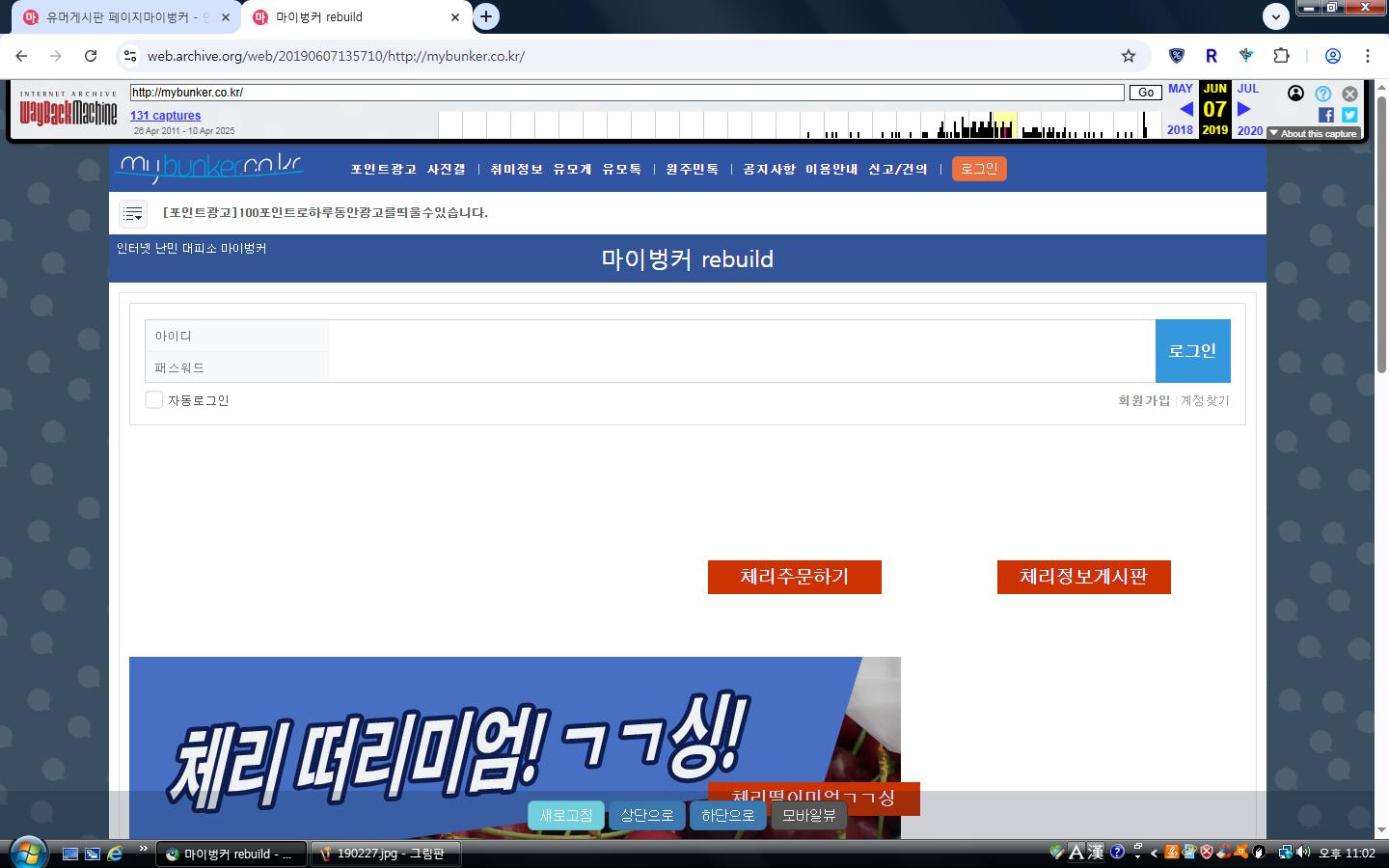Bookmark this page with star icon
The image size is (1389, 868).
point(1129,56)
